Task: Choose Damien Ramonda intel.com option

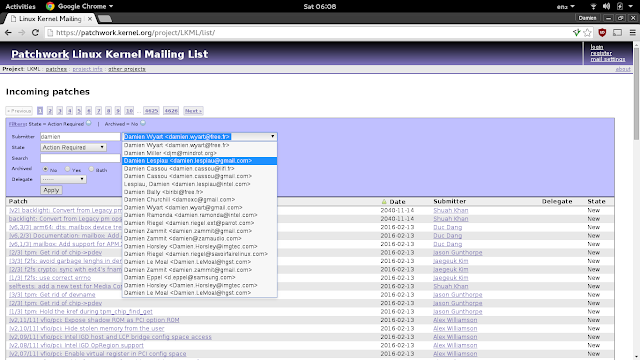Action: pos(200,215)
